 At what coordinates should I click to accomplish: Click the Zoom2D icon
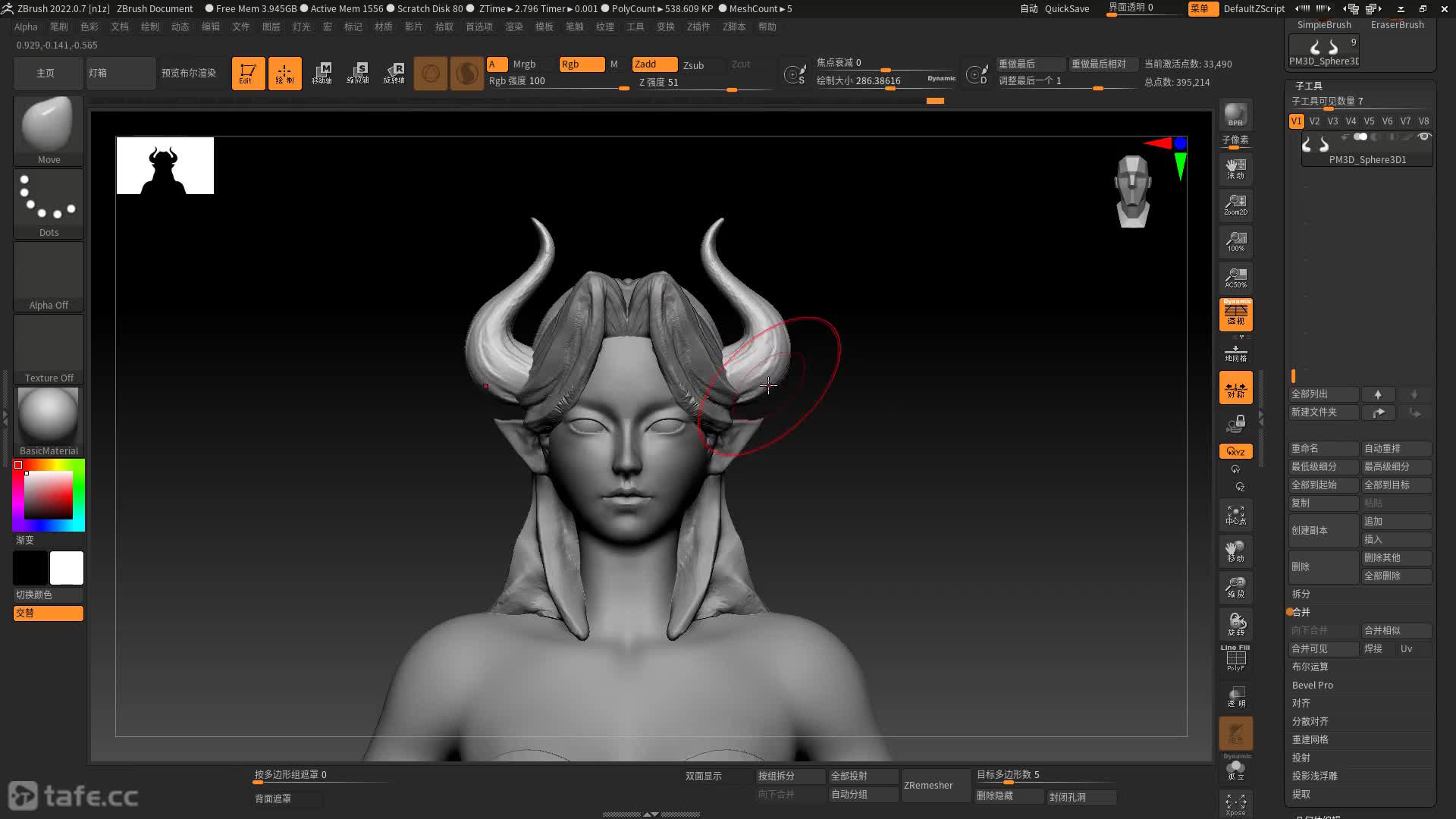tap(1236, 205)
